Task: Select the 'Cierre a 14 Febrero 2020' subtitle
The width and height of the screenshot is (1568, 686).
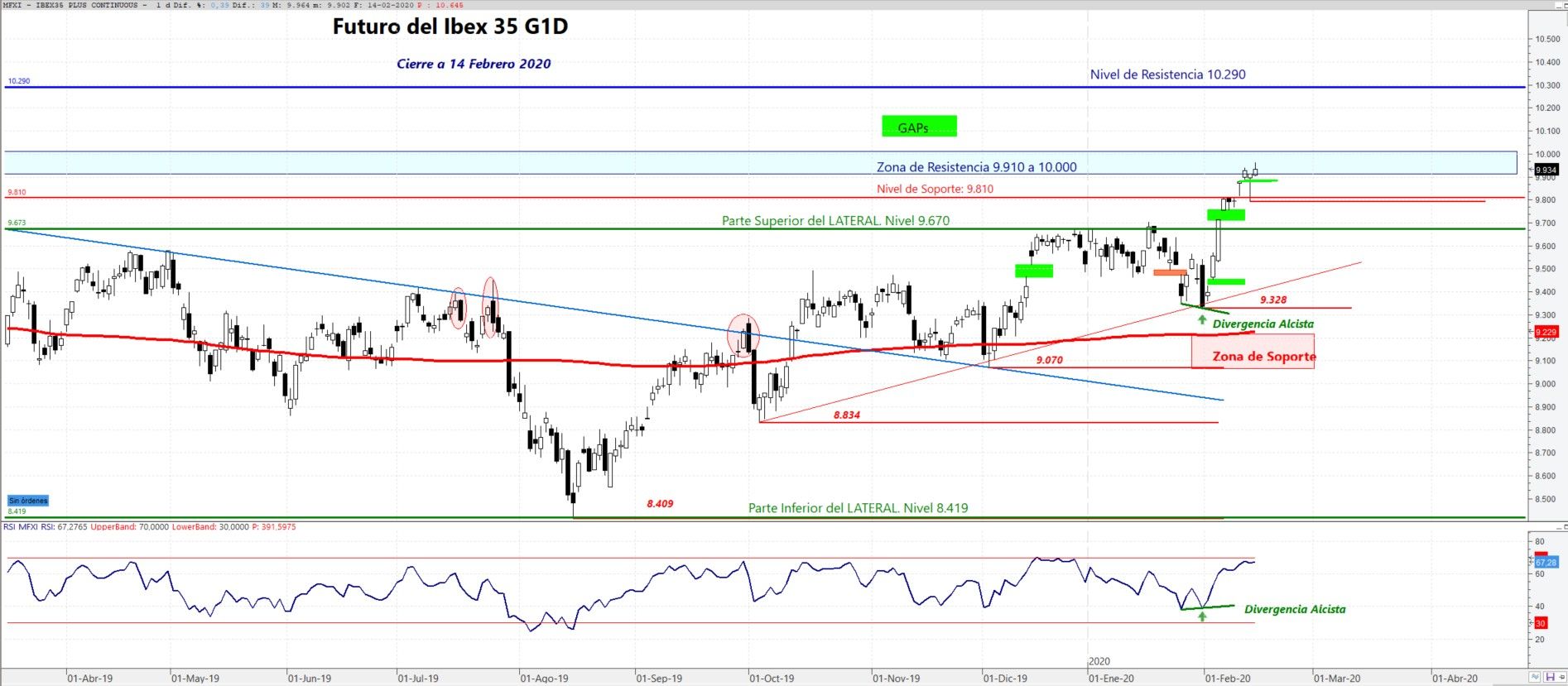Action: [474, 64]
